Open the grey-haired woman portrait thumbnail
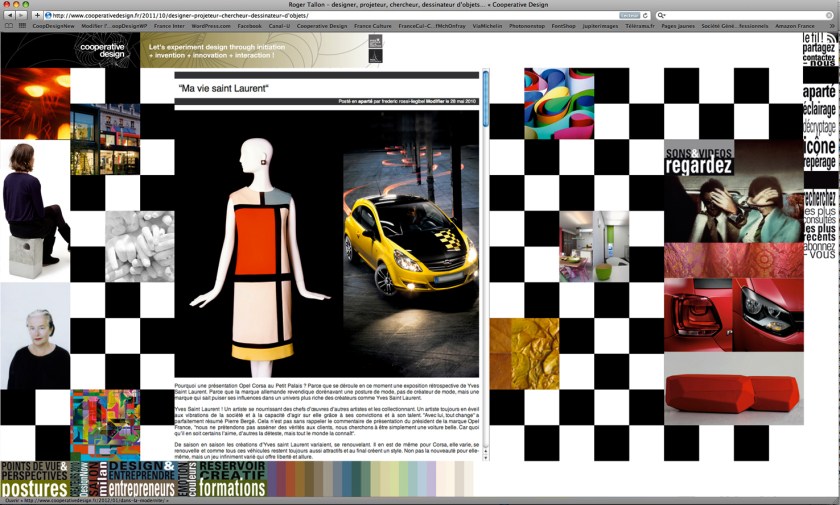840x505 pixels. pyautogui.click(x=35, y=336)
